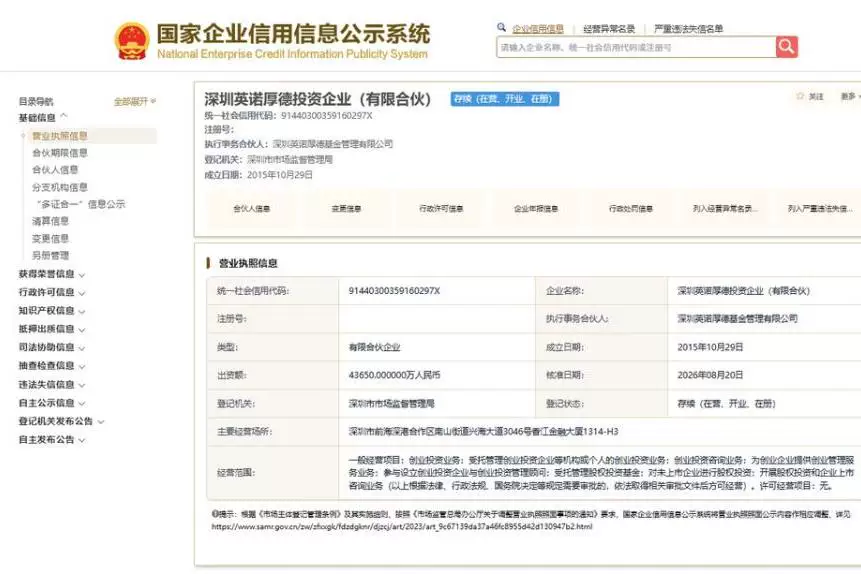Expand the 知识产权信息 section
This screenshot has height=574, width=861.
[x=52, y=311]
